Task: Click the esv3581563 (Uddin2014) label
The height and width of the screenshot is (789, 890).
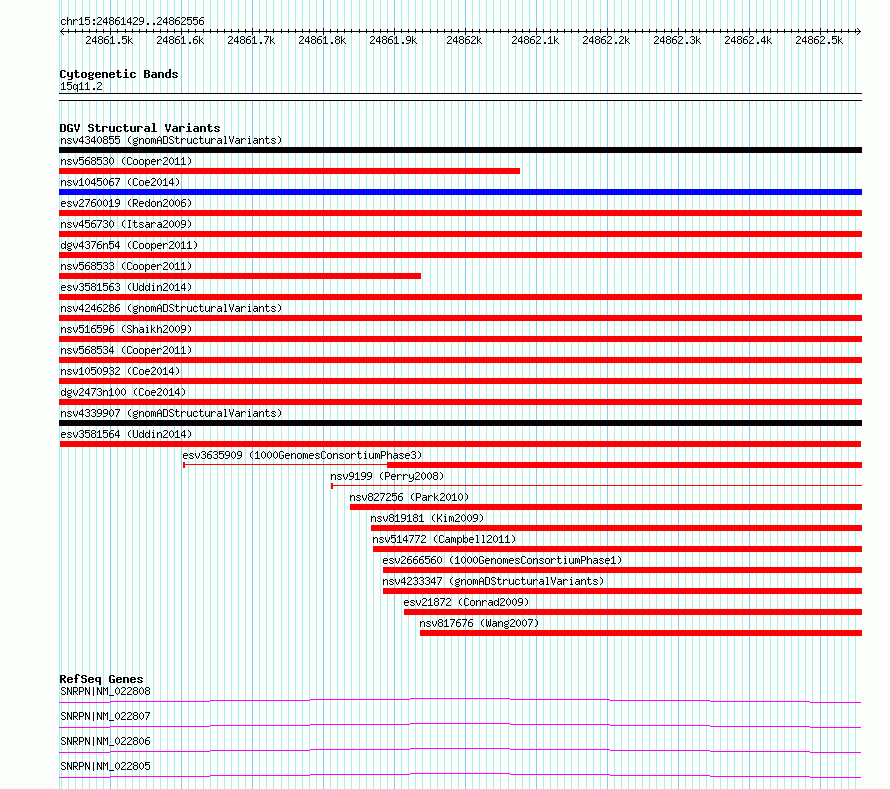Action: (x=126, y=287)
